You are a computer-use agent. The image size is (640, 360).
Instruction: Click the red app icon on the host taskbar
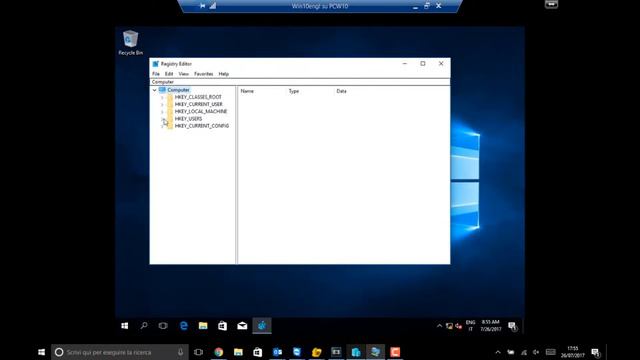[x=395, y=352]
